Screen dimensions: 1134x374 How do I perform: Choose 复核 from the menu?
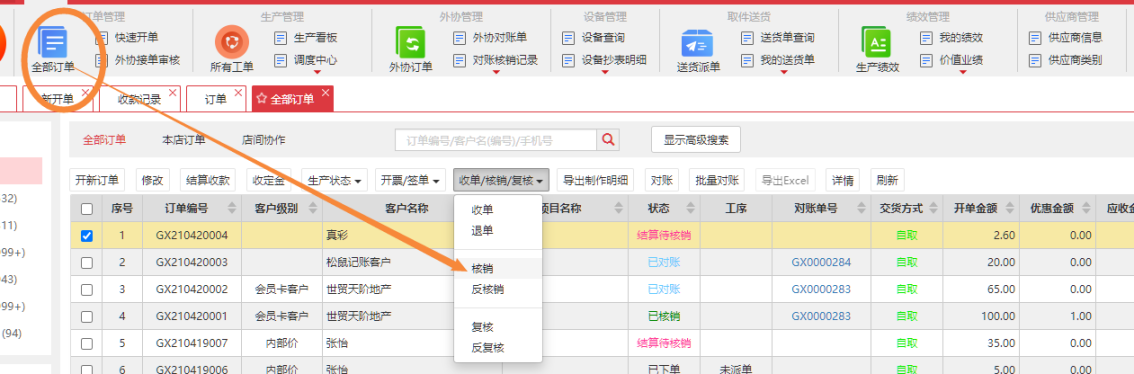[498, 327]
